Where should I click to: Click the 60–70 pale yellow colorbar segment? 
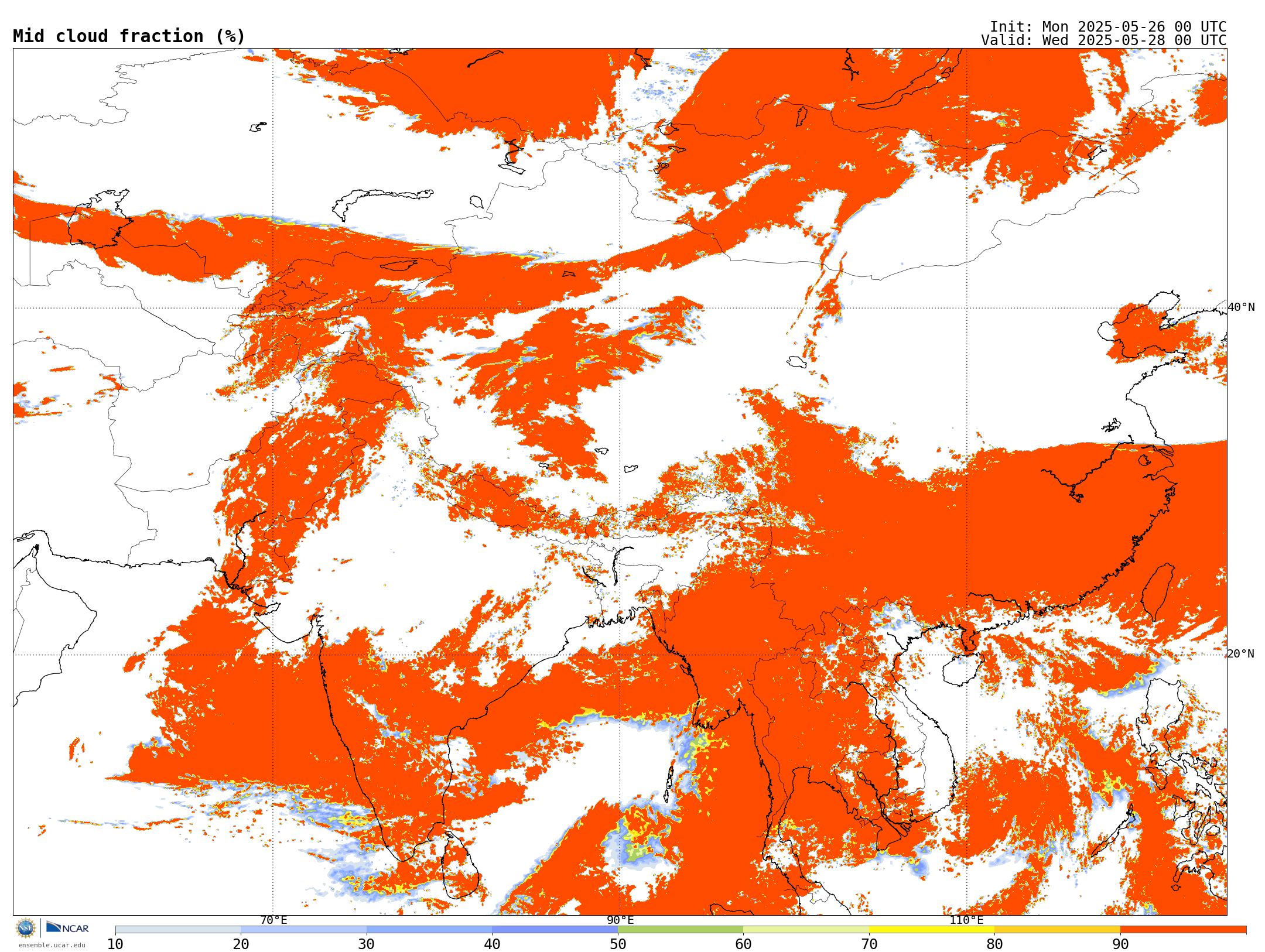click(806, 930)
